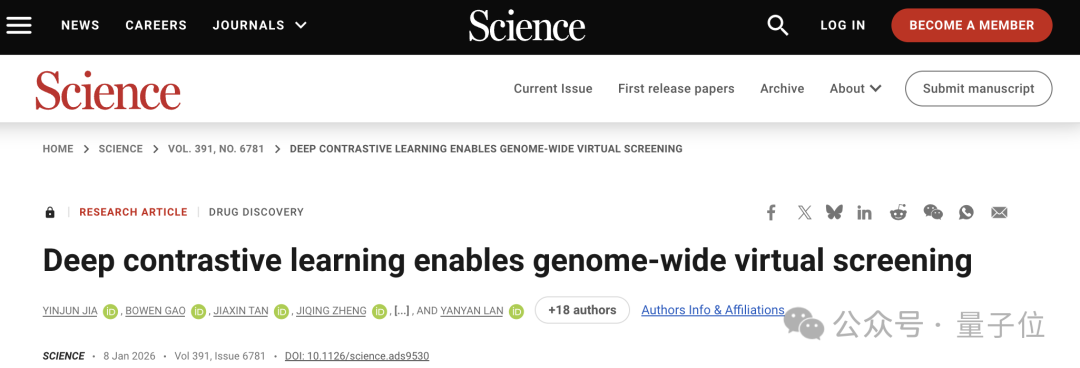The height and width of the screenshot is (368, 1080).
Task: Click the search magnifier icon
Action: click(778, 25)
